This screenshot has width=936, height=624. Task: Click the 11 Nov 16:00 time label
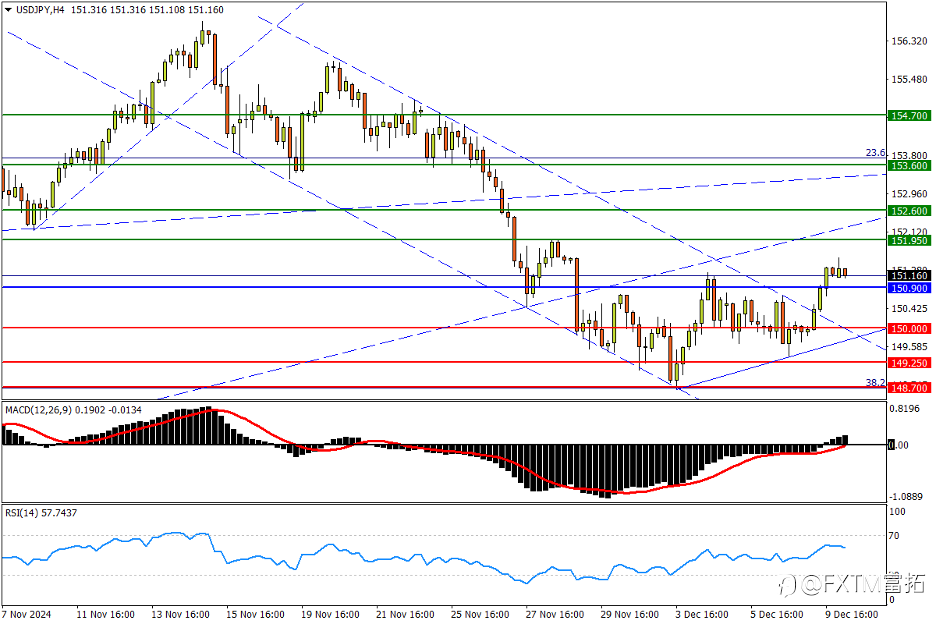click(106, 614)
